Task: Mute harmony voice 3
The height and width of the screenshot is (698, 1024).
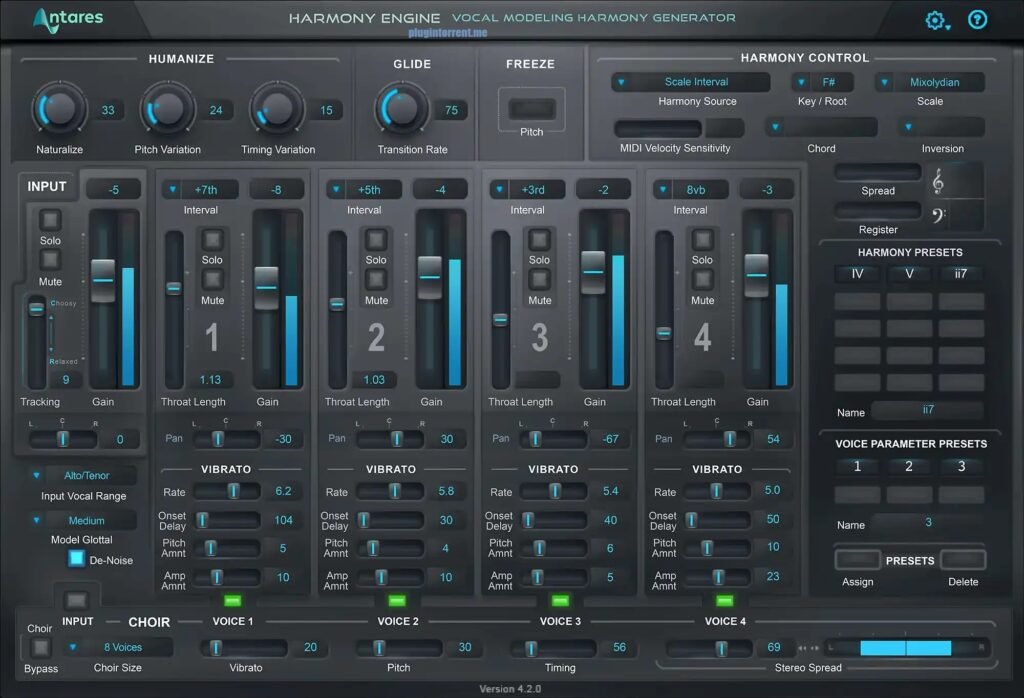Action: [x=539, y=280]
